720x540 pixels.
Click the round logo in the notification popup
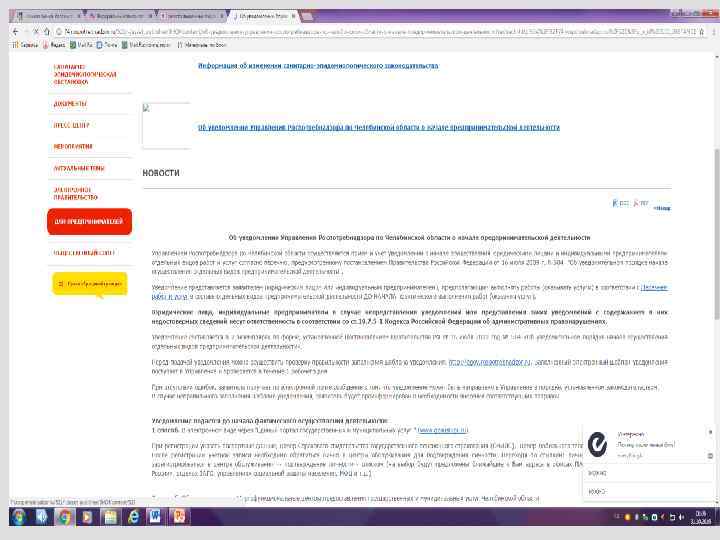[598, 444]
